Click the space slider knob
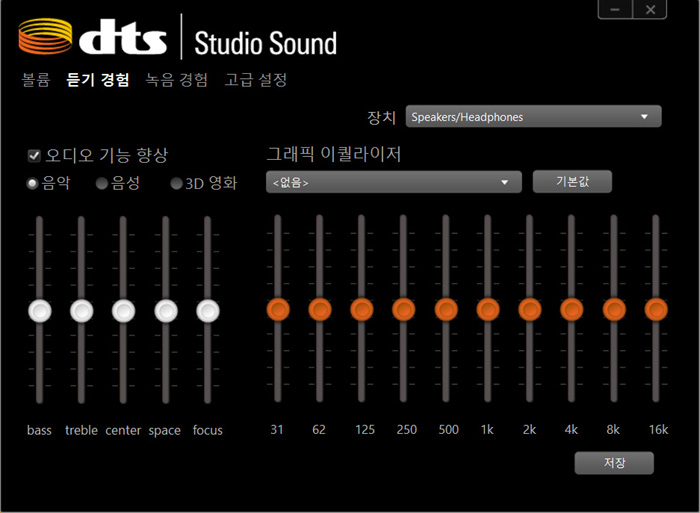700x513 pixels. tap(166, 311)
